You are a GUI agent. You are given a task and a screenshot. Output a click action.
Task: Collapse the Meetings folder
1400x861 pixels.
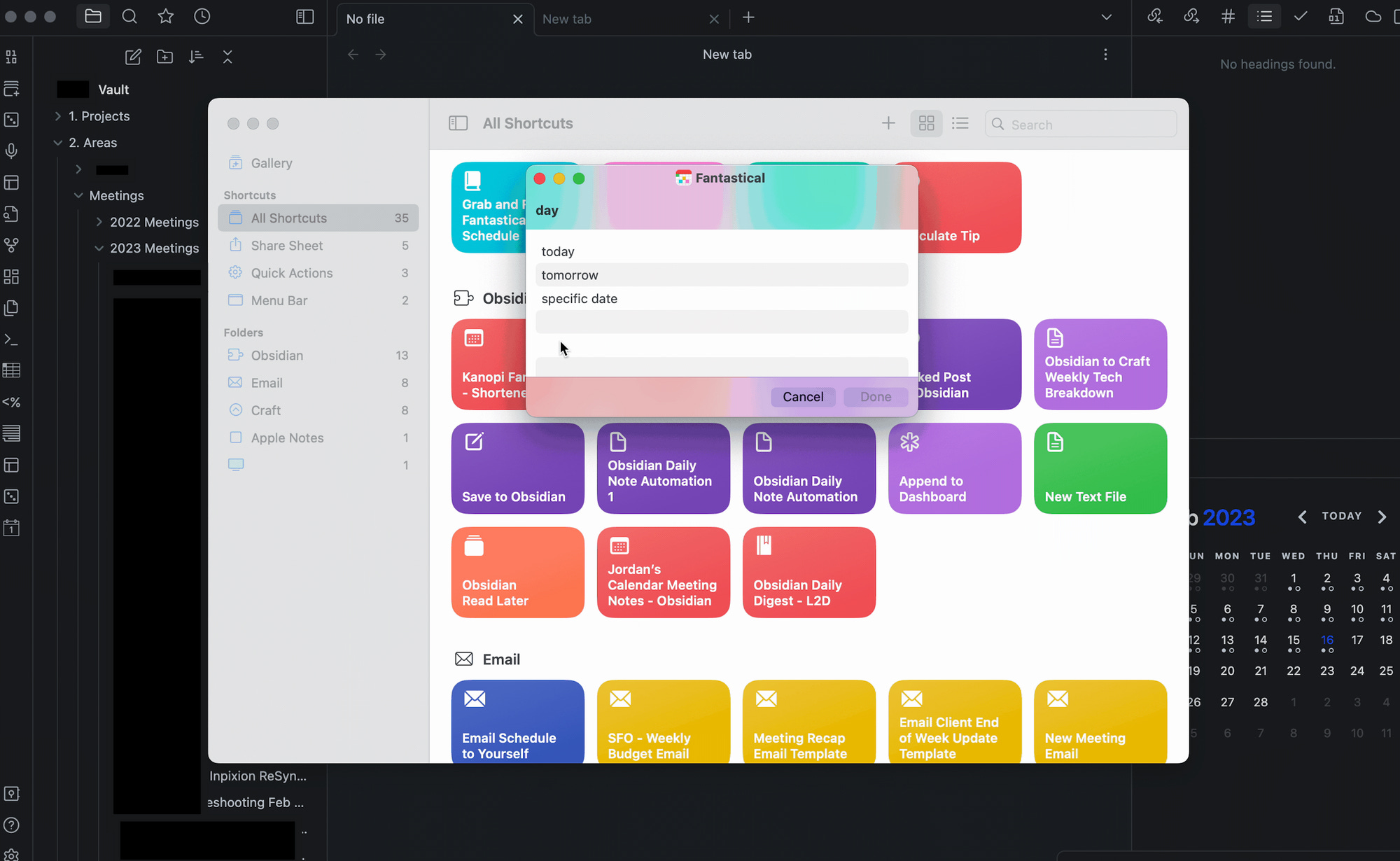78,196
